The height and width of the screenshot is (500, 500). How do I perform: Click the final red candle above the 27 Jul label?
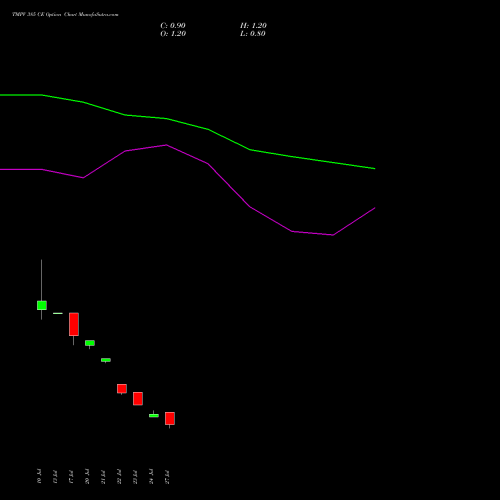170,418
